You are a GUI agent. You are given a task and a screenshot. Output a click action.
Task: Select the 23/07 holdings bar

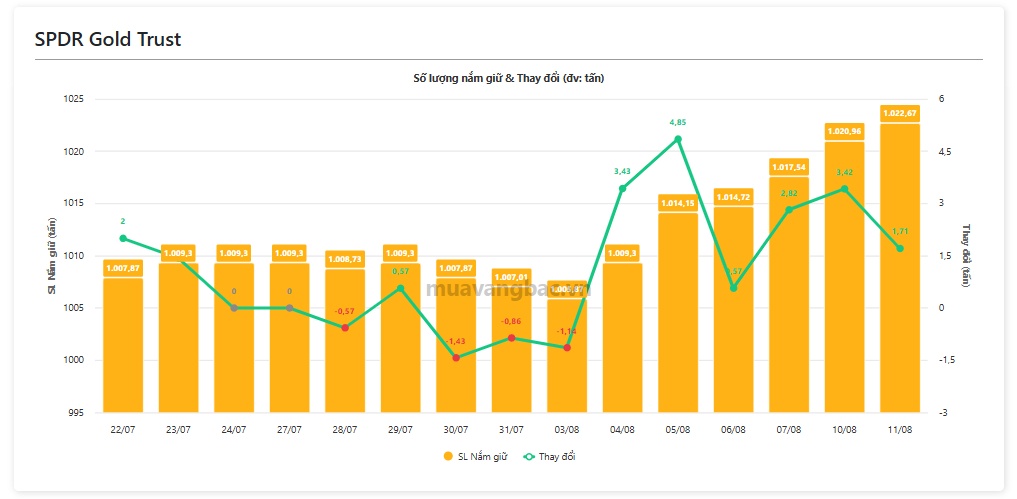pyautogui.click(x=178, y=337)
